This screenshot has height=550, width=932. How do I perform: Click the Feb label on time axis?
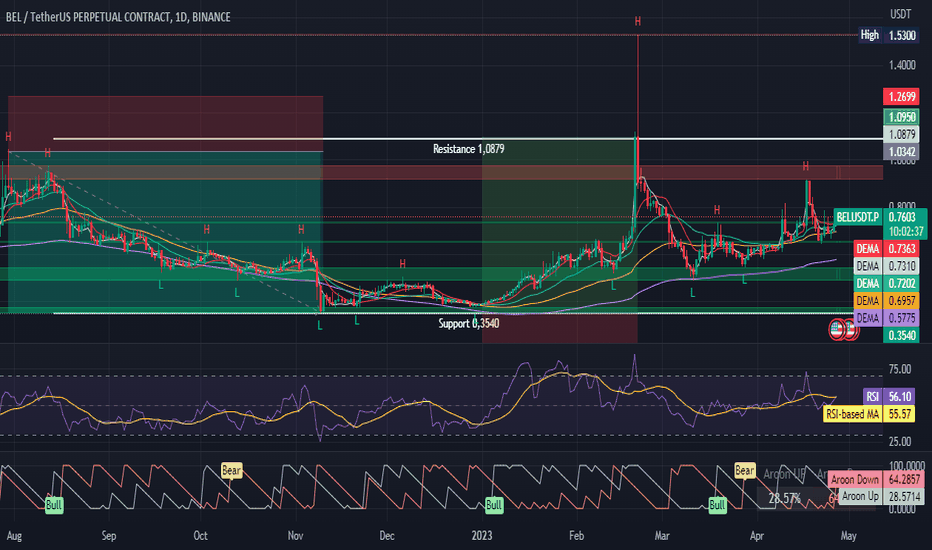click(x=576, y=536)
